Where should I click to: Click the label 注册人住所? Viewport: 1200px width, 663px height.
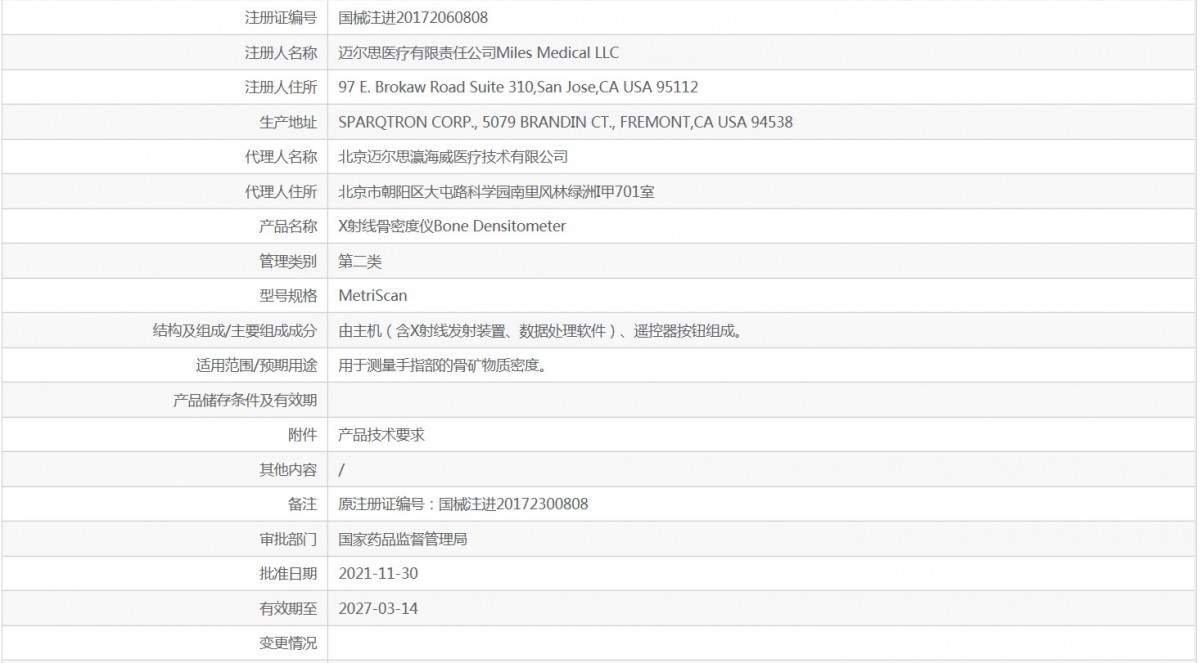[281, 87]
